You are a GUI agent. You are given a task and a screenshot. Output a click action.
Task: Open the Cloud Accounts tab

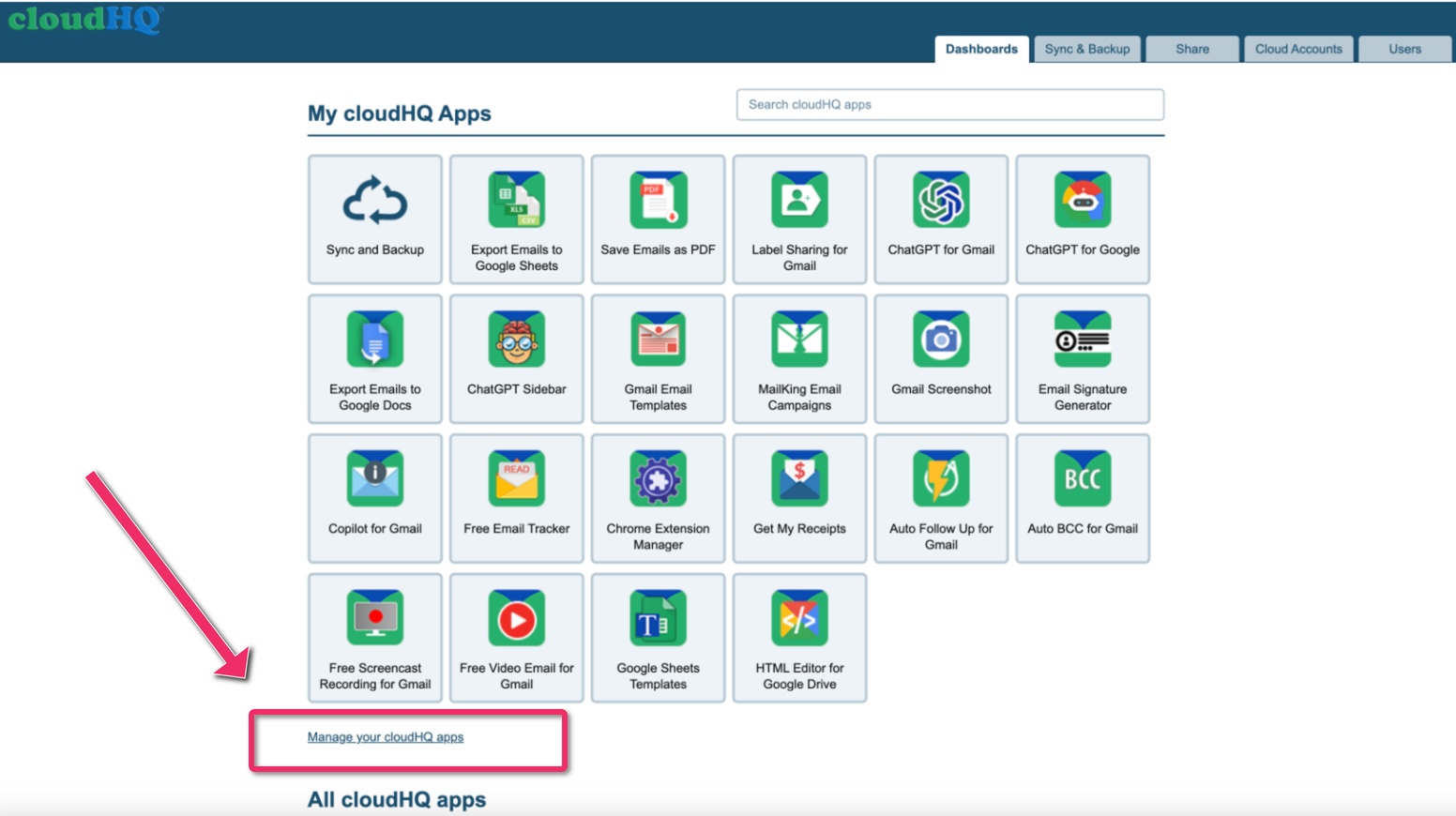pyautogui.click(x=1298, y=49)
